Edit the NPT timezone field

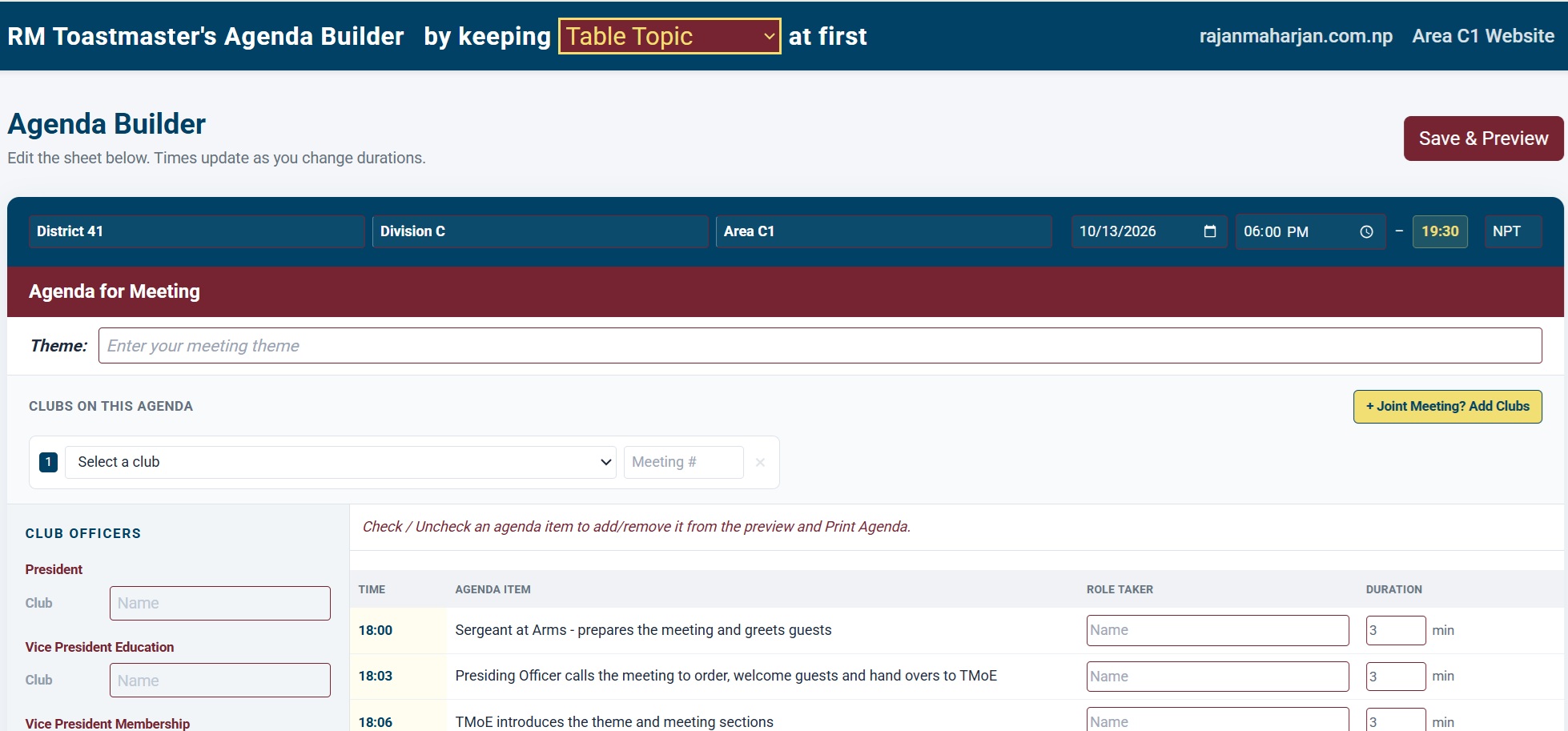[1513, 231]
